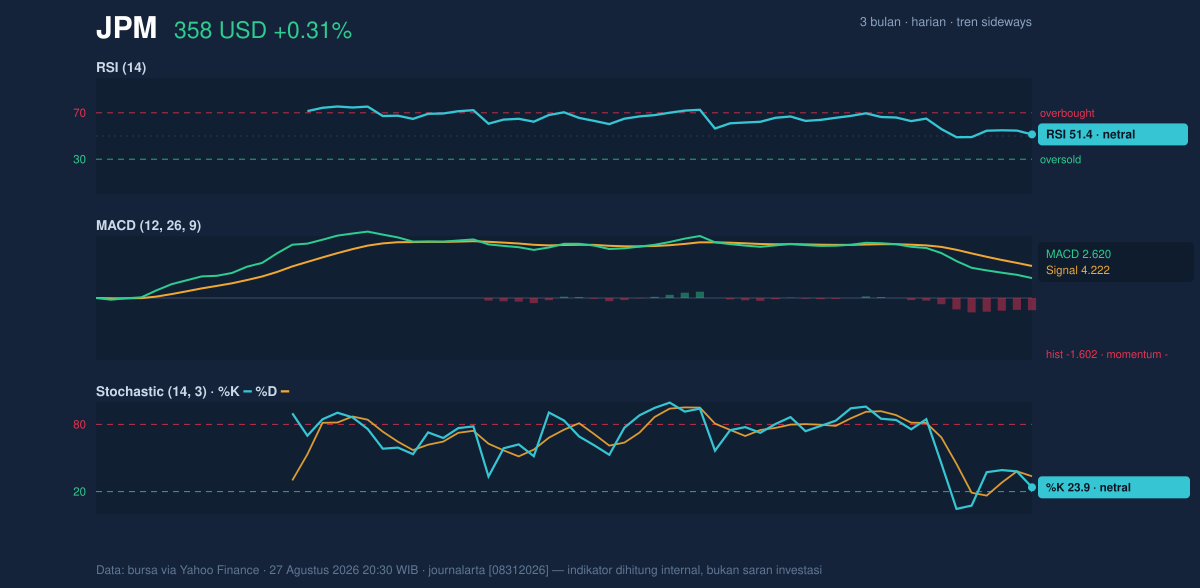The image size is (1200, 588).
Task: Open the MACD 2.620 value readout
Action: pos(1079,254)
